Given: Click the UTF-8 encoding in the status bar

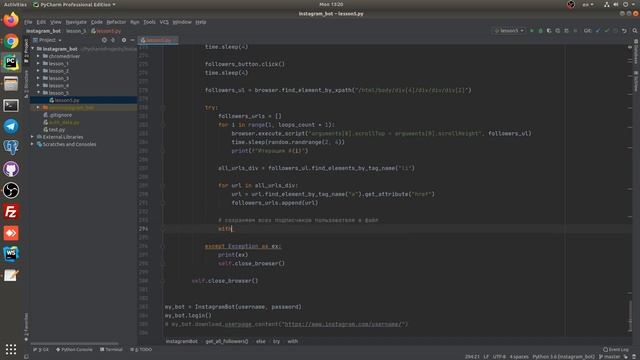Looking at the screenshot, I should click(x=499, y=357).
